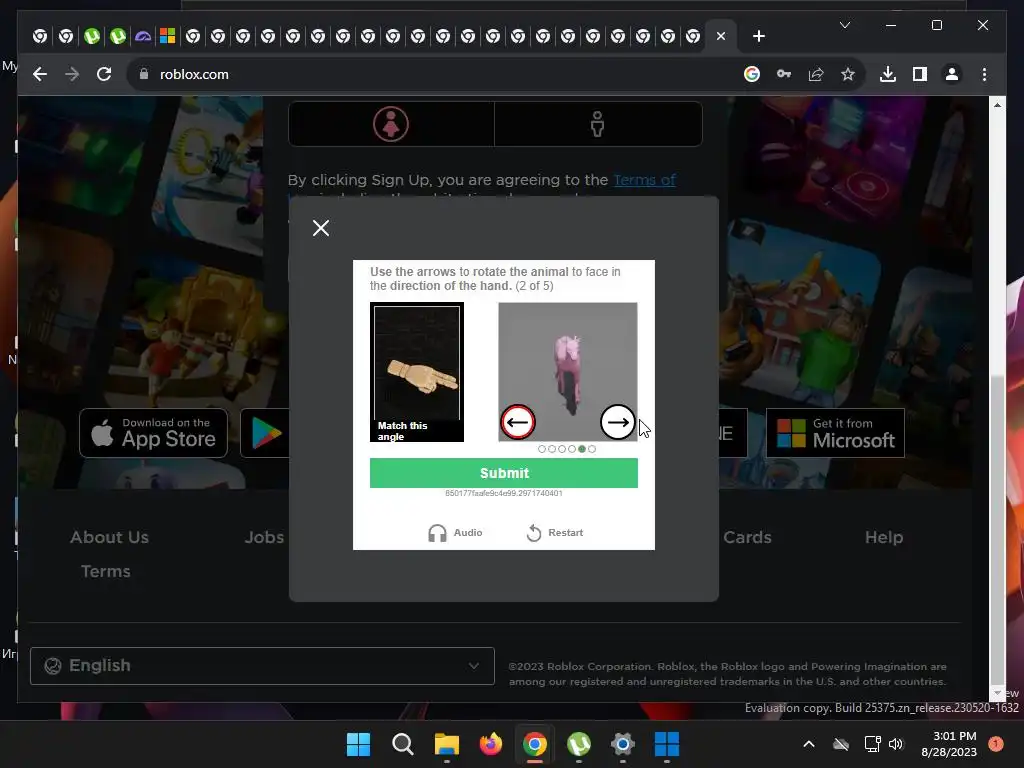Open the saved passwords key icon
The width and height of the screenshot is (1024, 768).
click(x=784, y=74)
